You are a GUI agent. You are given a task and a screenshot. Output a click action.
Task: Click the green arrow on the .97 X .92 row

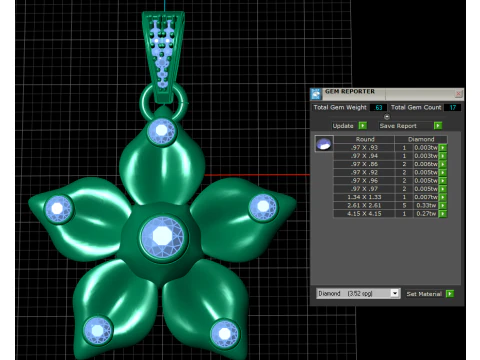tap(443, 172)
